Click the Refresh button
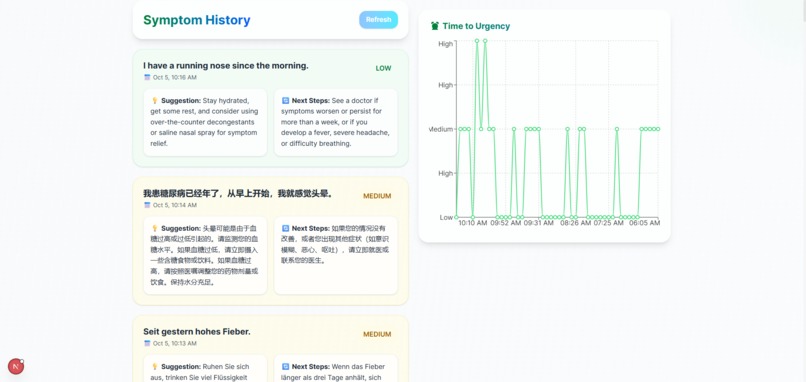This screenshot has width=806, height=382. tap(378, 20)
